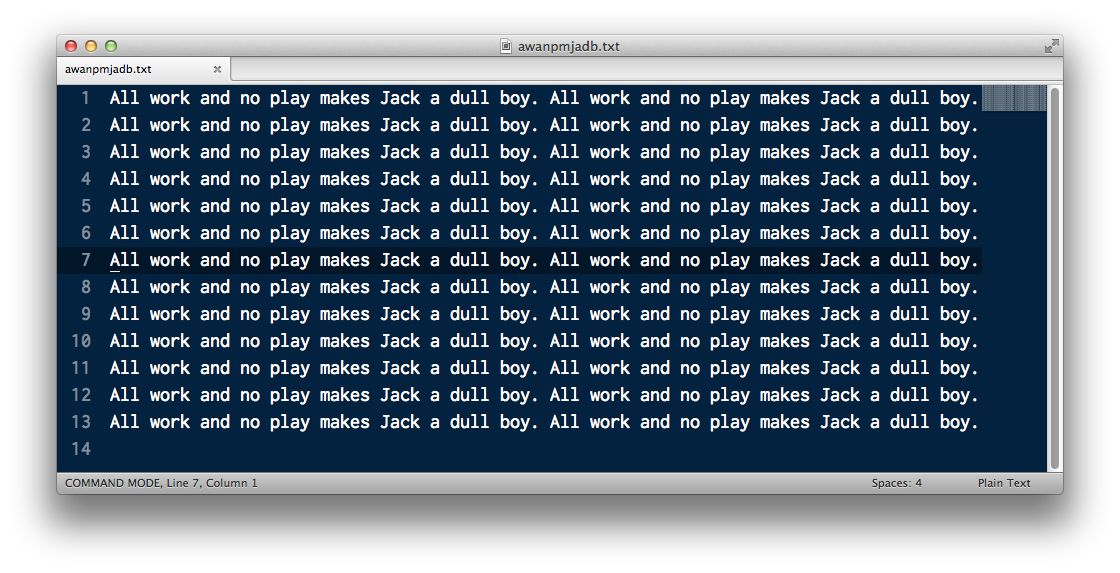
Task: Click the highlighted line number 7
Action: [x=86, y=260]
